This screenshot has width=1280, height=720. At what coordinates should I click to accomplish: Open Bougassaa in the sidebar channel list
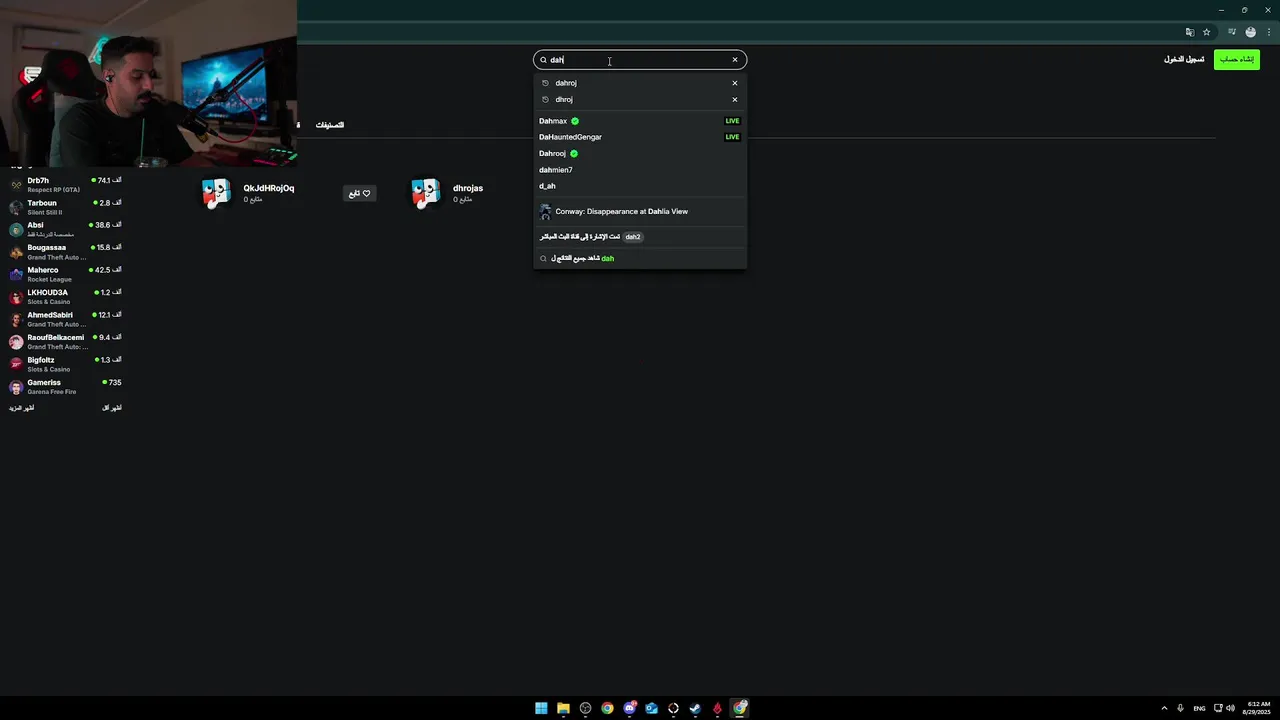point(65,252)
